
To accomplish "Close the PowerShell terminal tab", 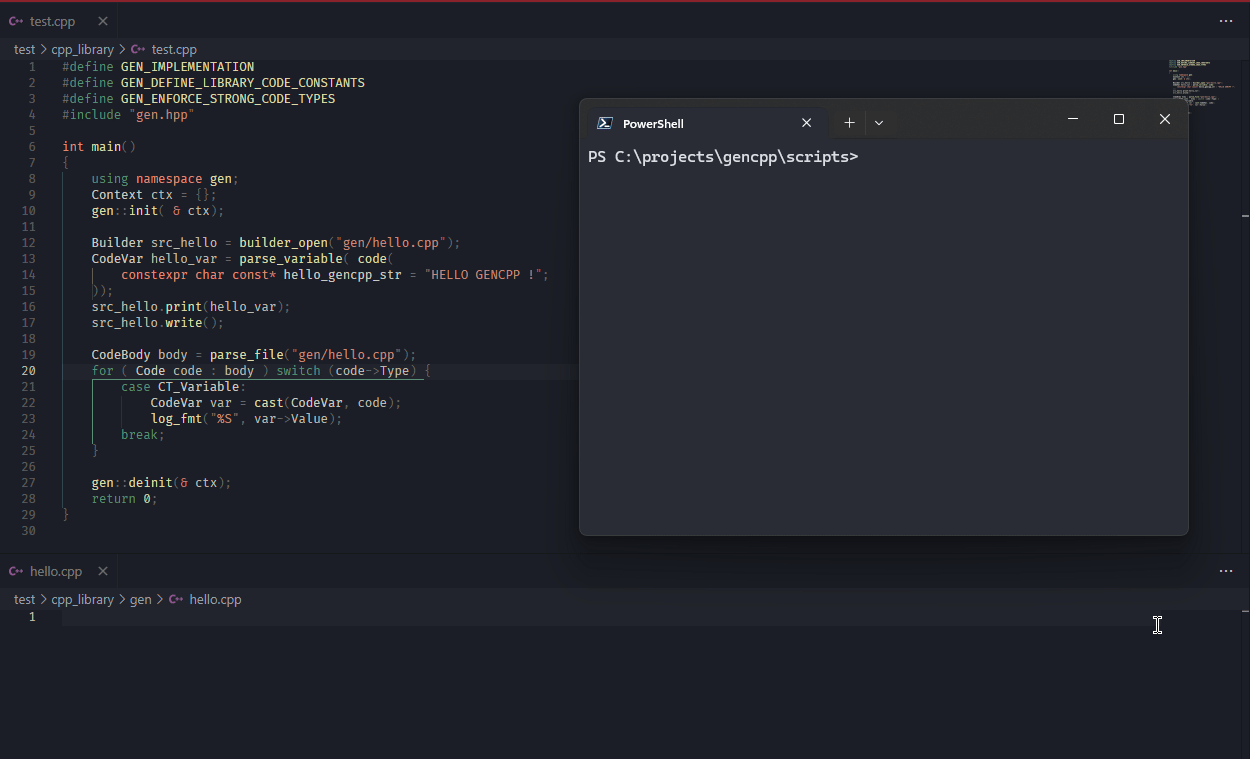I will (x=807, y=122).
